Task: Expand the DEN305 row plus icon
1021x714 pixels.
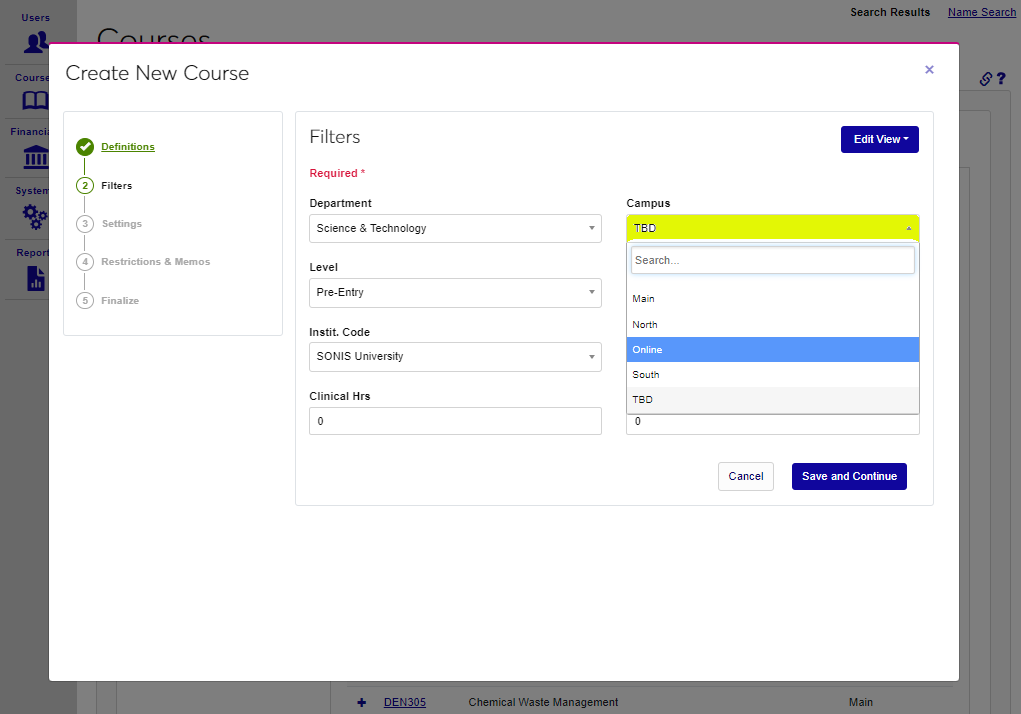Action: tap(361, 702)
